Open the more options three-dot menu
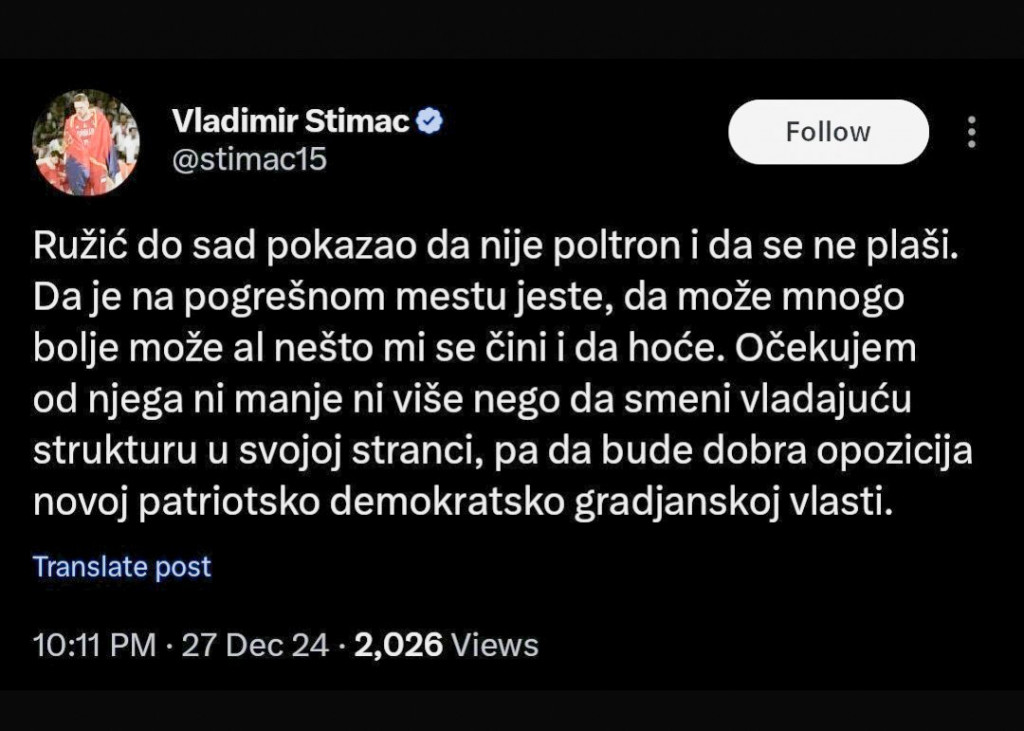 tap(972, 132)
